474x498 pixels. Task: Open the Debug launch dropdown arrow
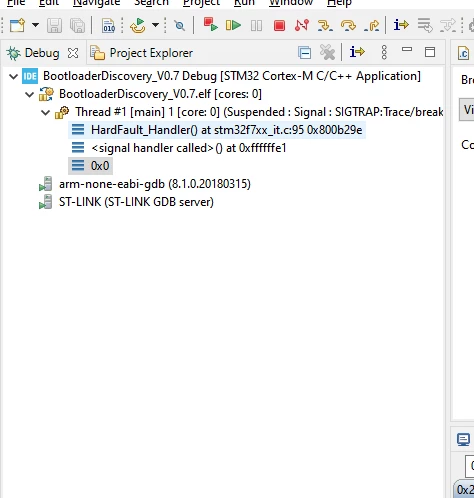tap(155, 25)
